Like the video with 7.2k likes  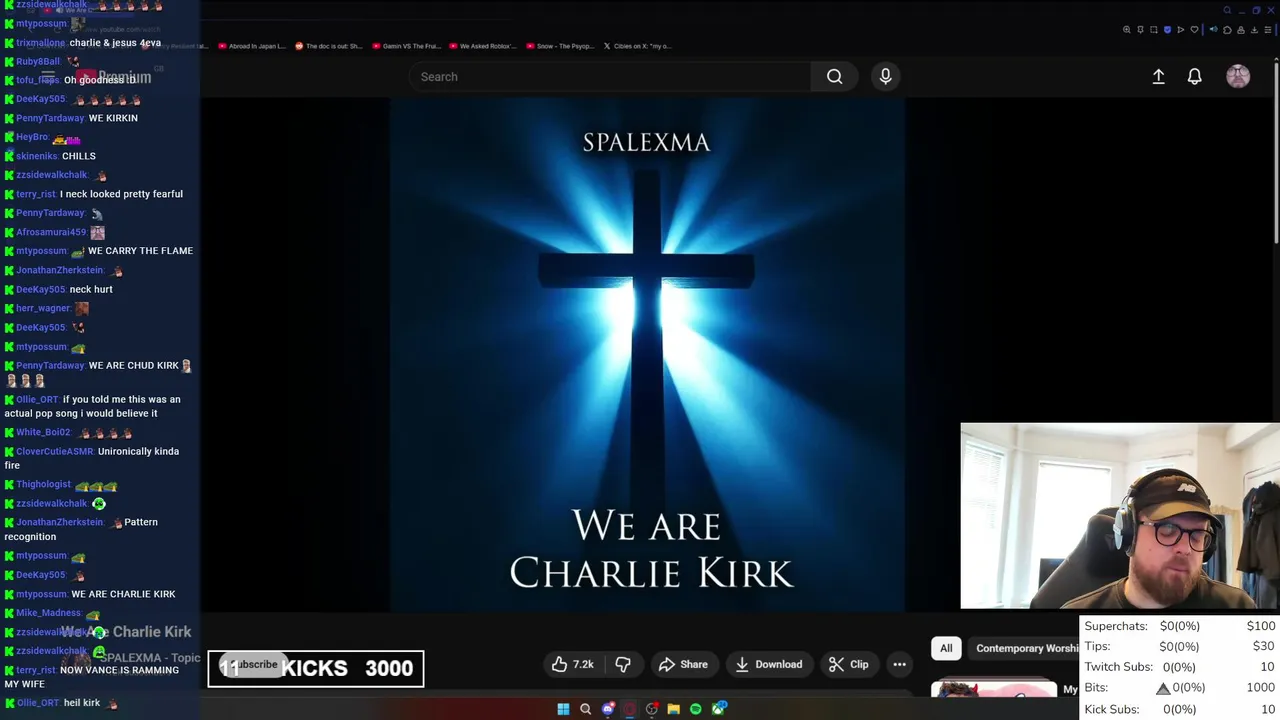(572, 664)
